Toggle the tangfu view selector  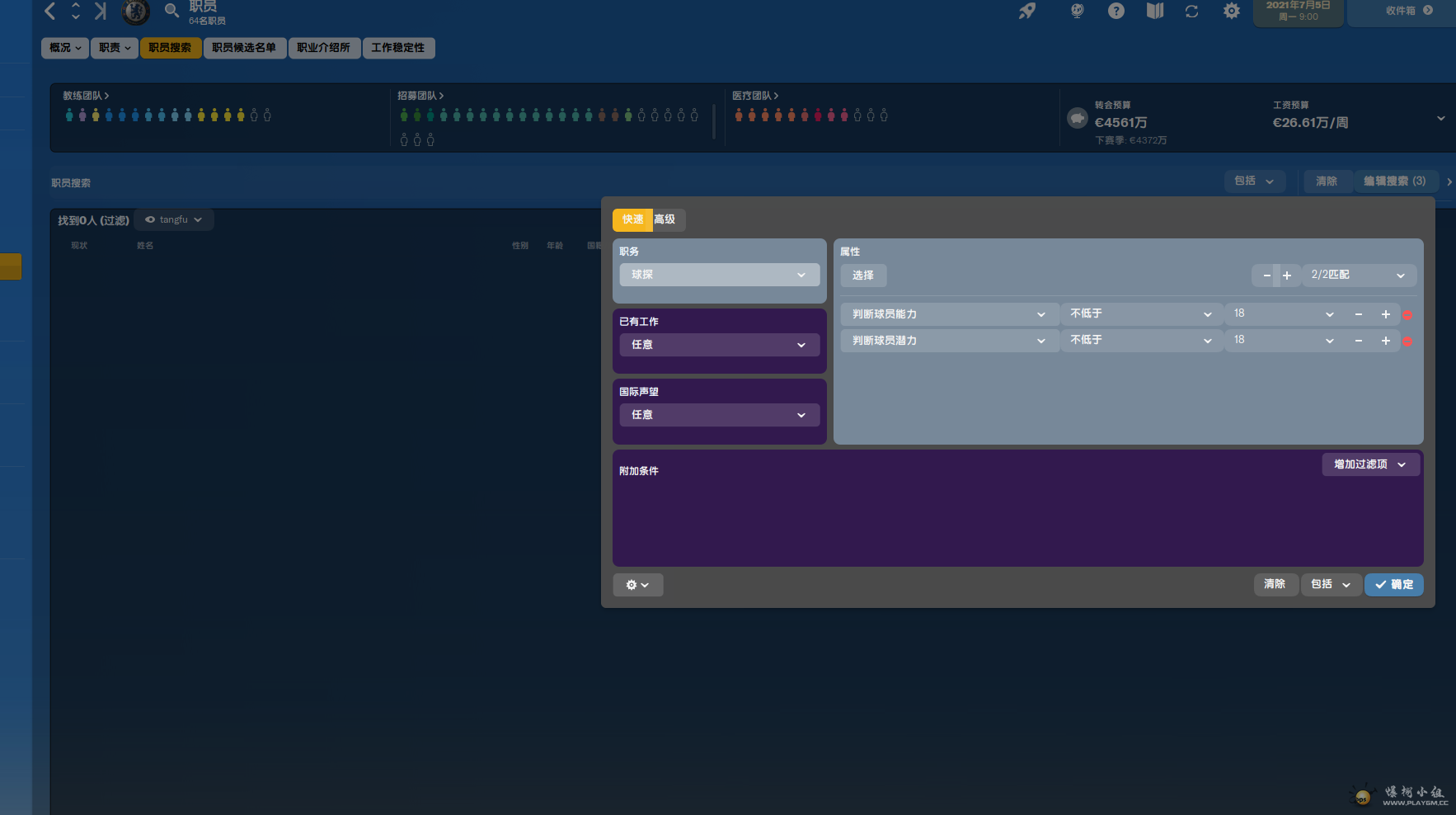point(174,220)
